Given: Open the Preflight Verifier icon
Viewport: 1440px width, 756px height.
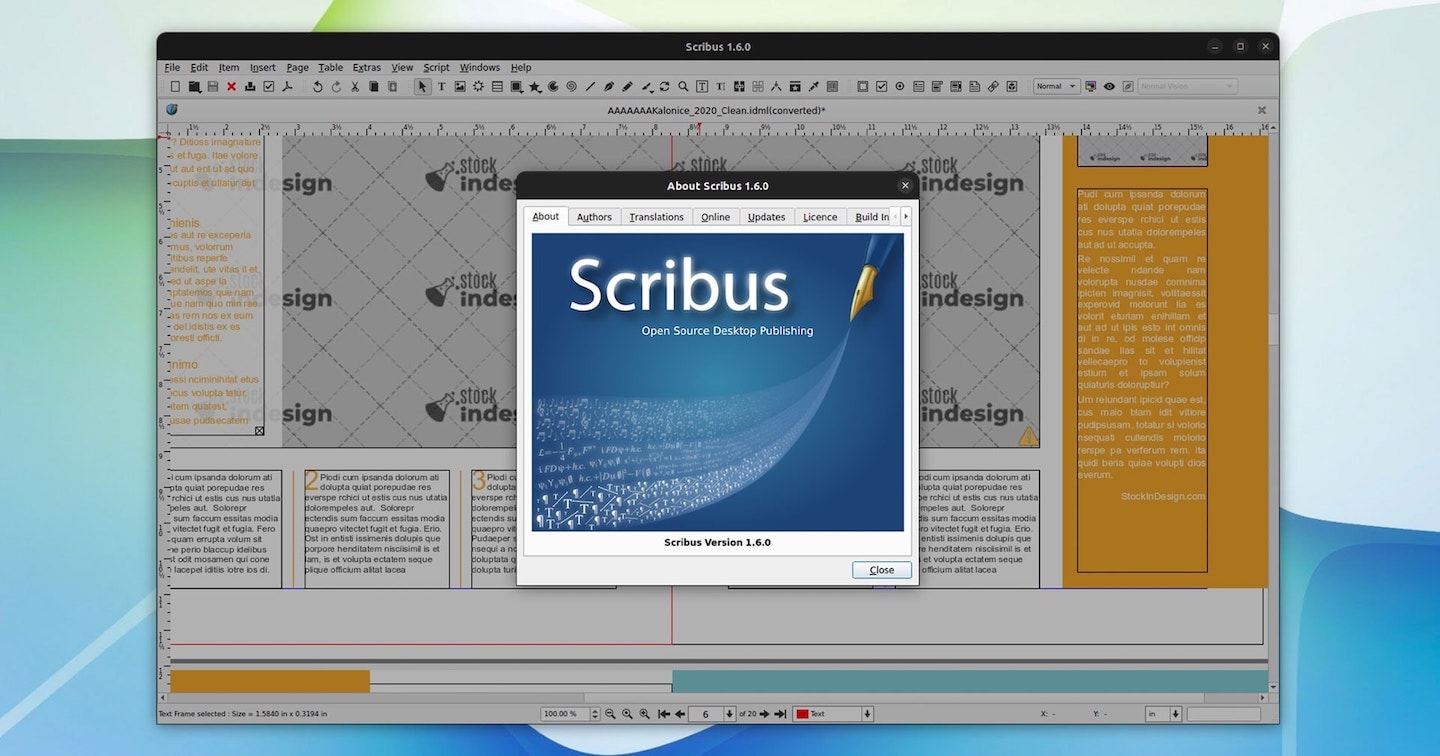Looking at the screenshot, I should point(268,87).
